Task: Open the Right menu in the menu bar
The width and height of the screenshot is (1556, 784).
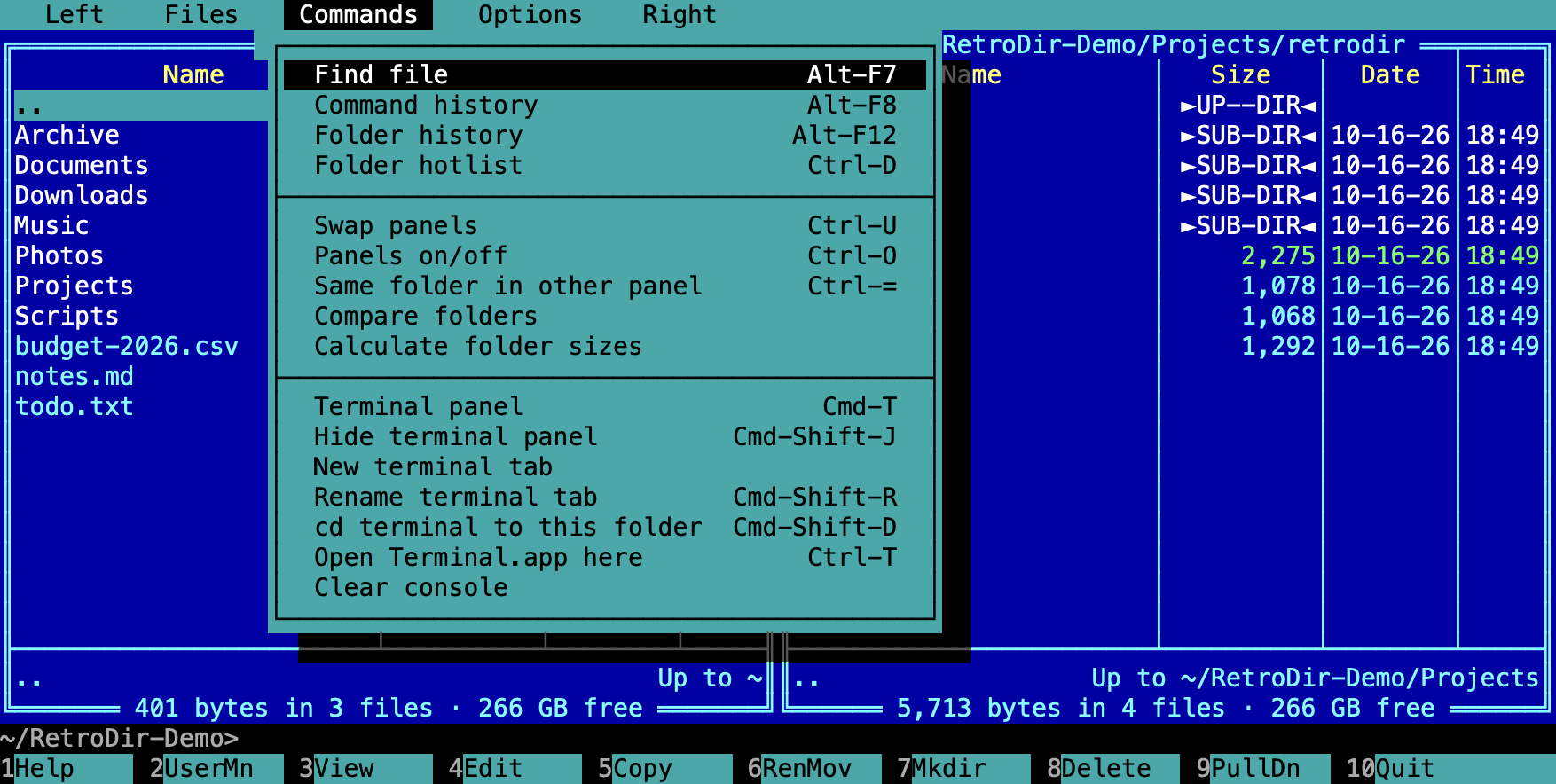Action: pos(680,15)
